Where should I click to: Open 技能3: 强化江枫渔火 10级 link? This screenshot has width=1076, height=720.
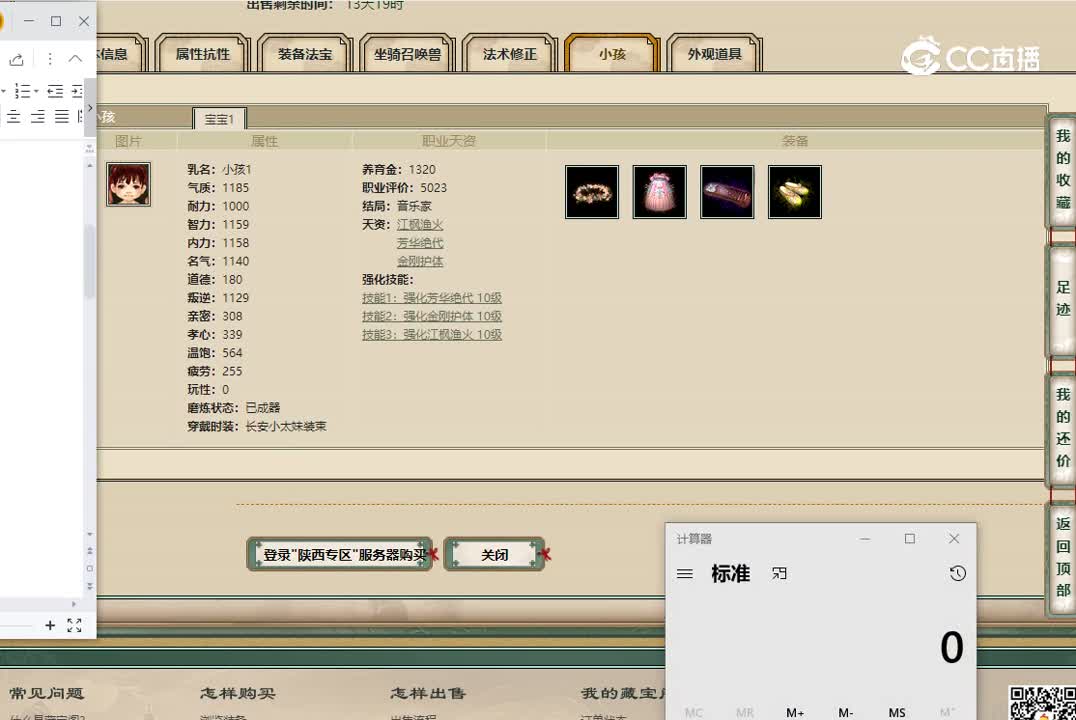pos(432,335)
